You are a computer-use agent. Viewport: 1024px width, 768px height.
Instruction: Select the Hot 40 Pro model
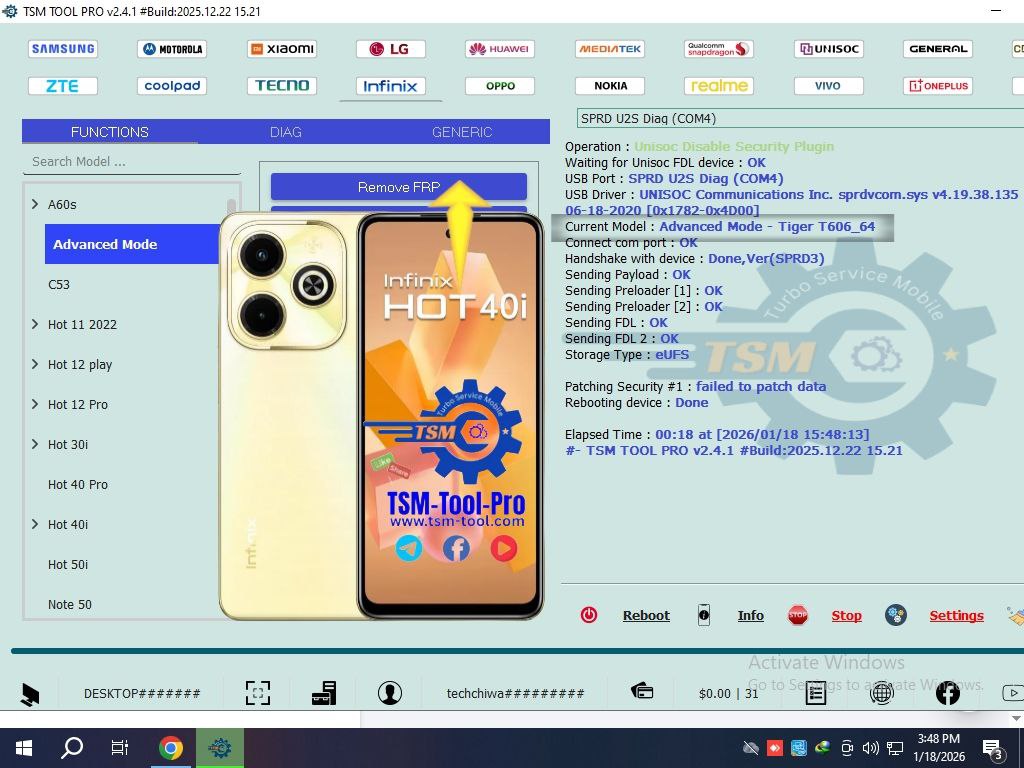click(x=78, y=485)
